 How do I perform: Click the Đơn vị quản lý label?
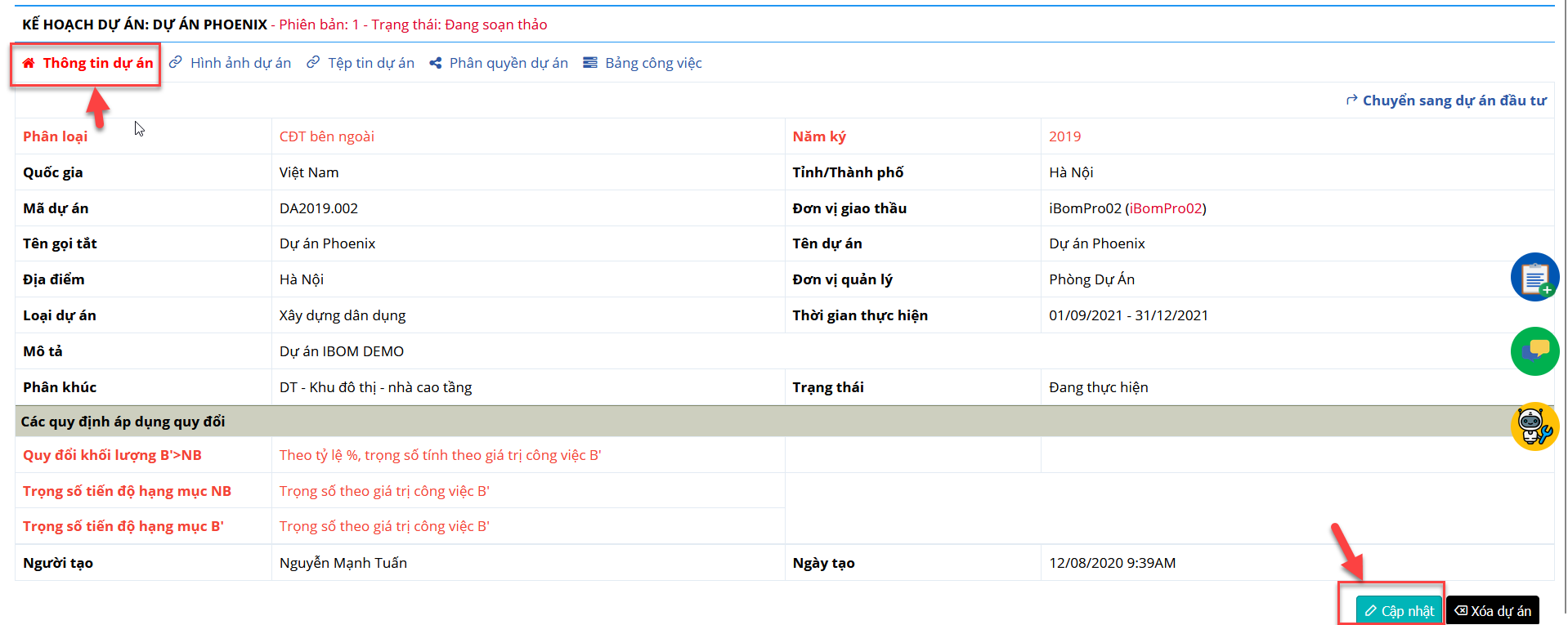coord(842,279)
